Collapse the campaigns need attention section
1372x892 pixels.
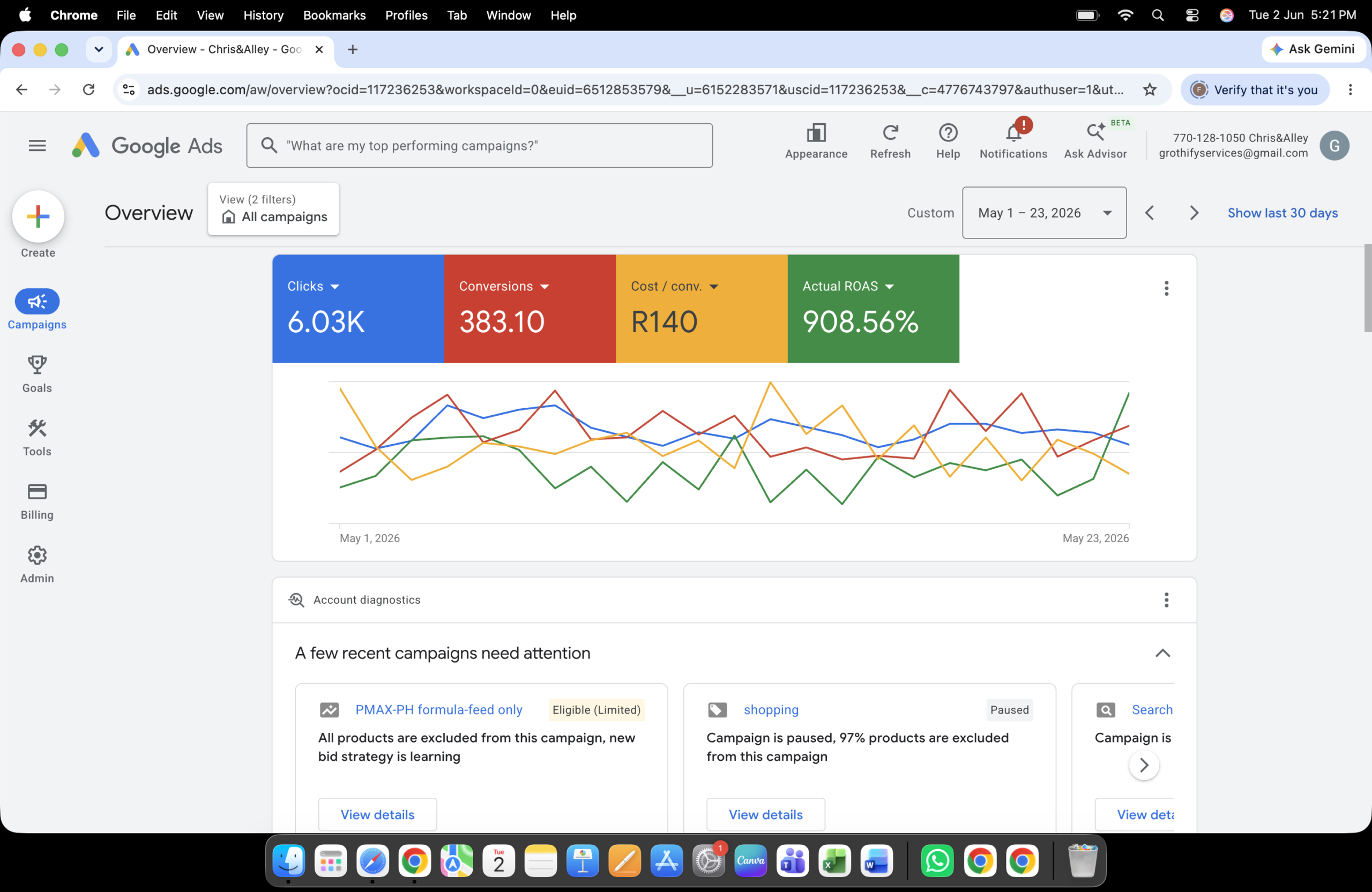(x=1162, y=653)
